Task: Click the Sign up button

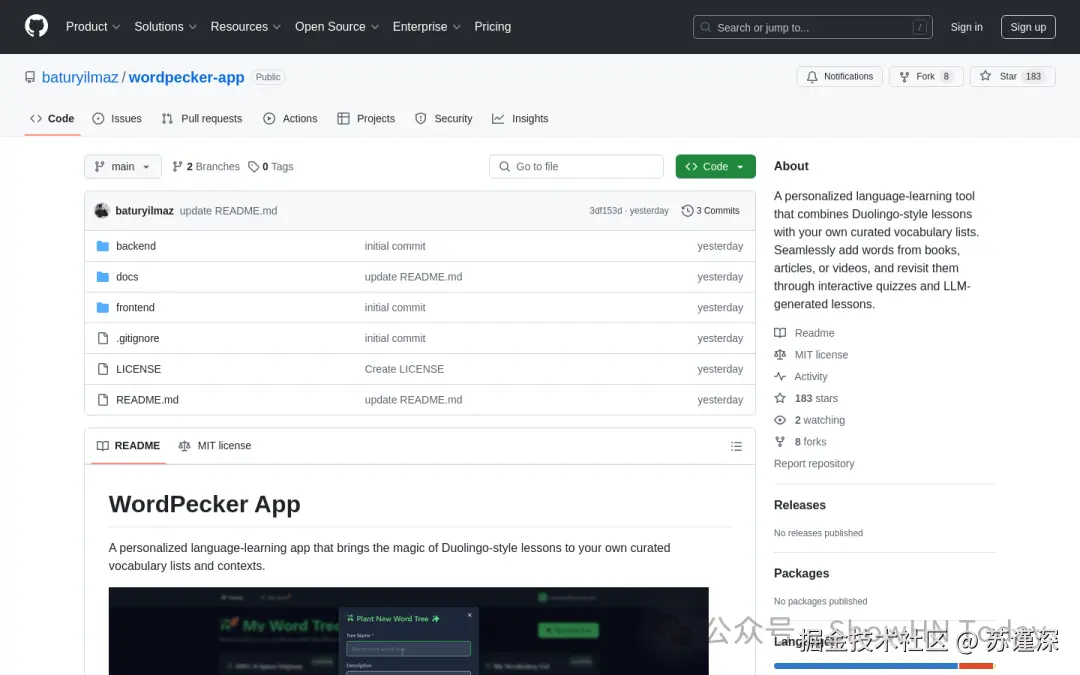Action: point(1028,27)
